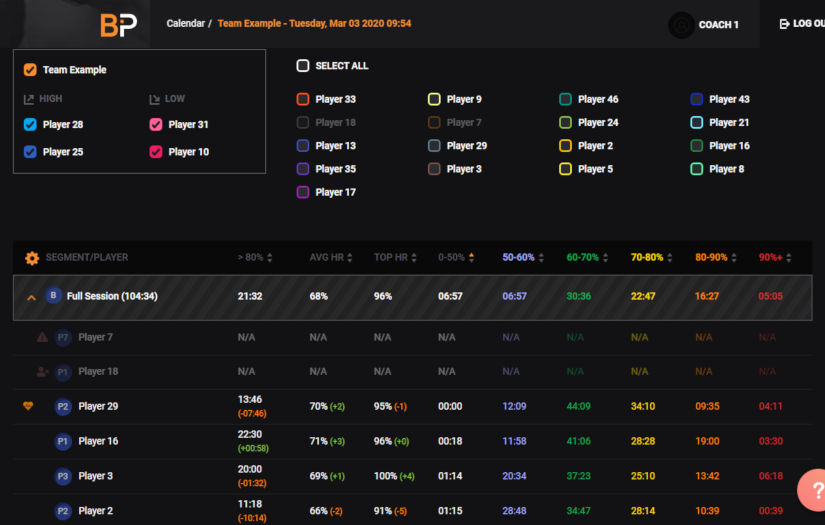Check Player 21 checkbox
Image resolution: width=825 pixels, height=525 pixels.
click(697, 123)
